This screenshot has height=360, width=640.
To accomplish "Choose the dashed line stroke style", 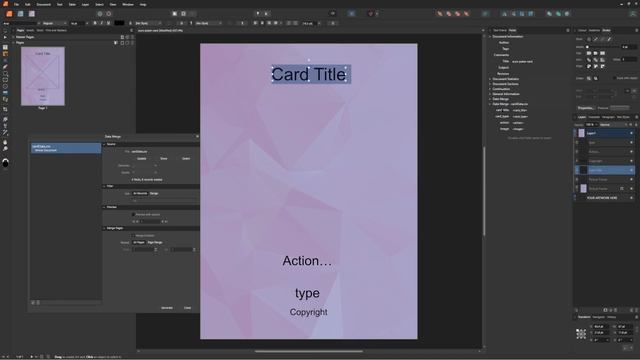I will coord(602,39).
